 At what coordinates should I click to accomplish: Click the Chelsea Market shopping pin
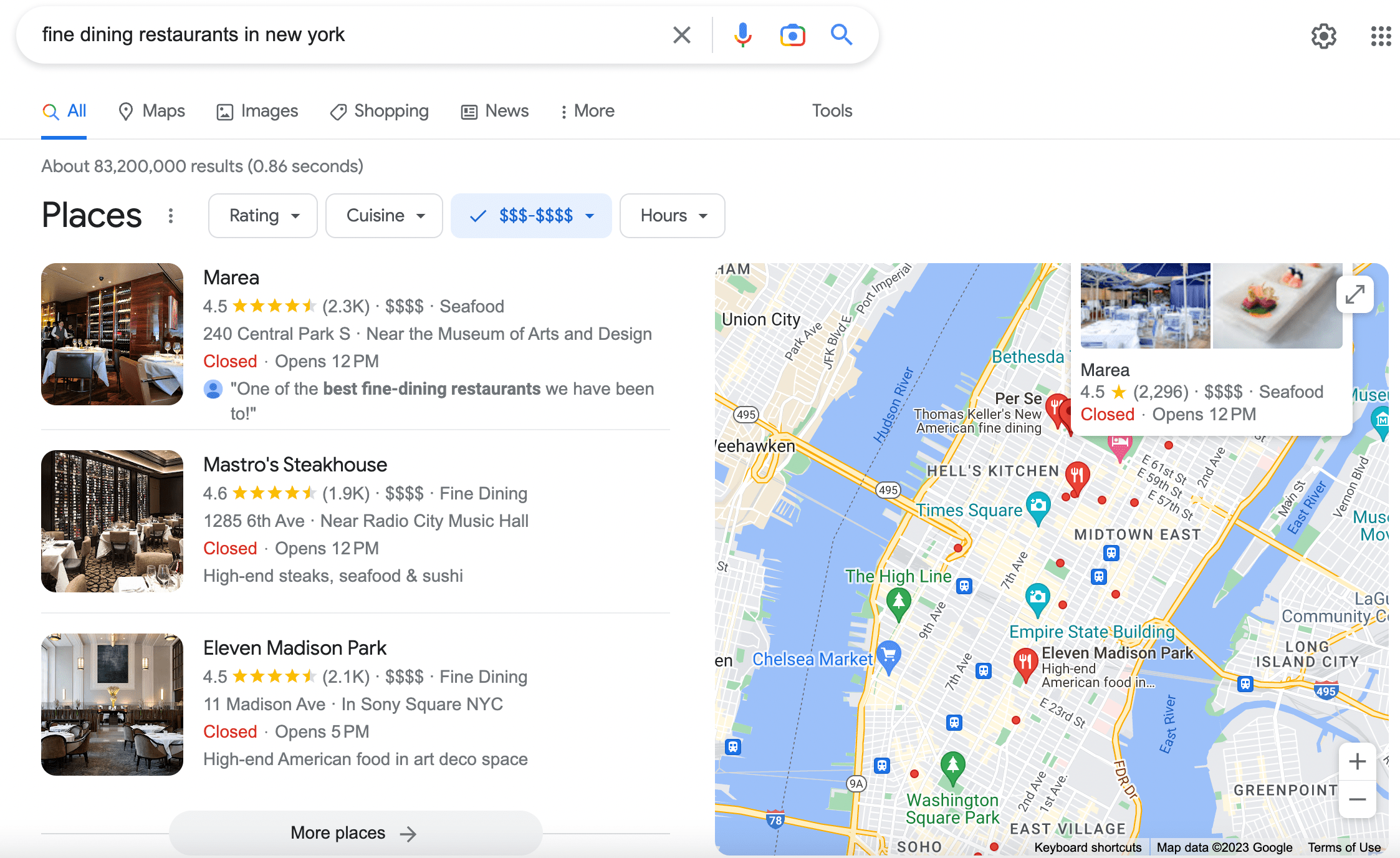pyautogui.click(x=889, y=657)
